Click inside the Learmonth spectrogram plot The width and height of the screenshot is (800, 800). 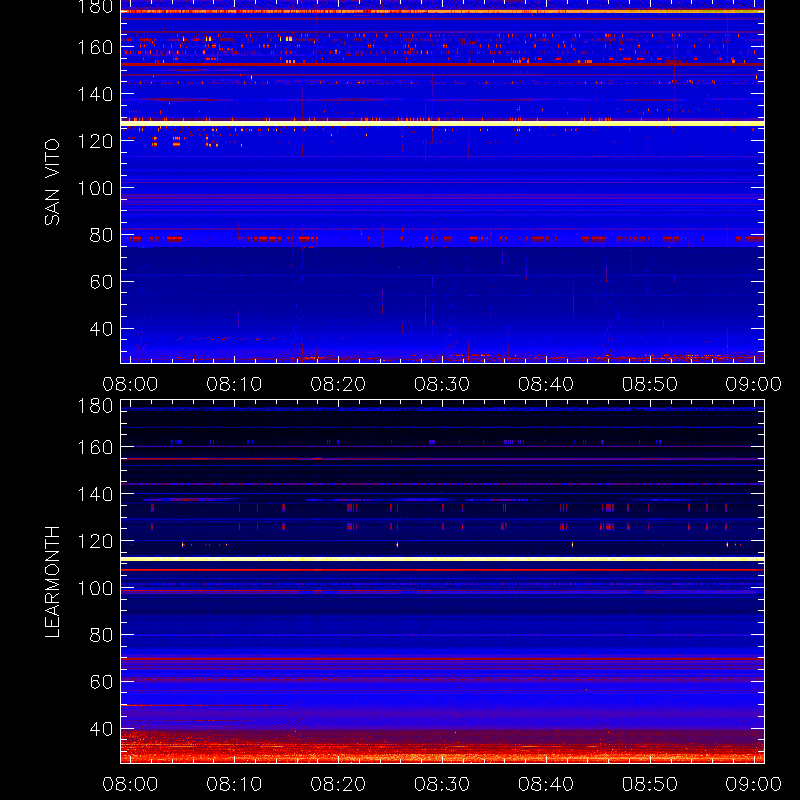point(442,582)
